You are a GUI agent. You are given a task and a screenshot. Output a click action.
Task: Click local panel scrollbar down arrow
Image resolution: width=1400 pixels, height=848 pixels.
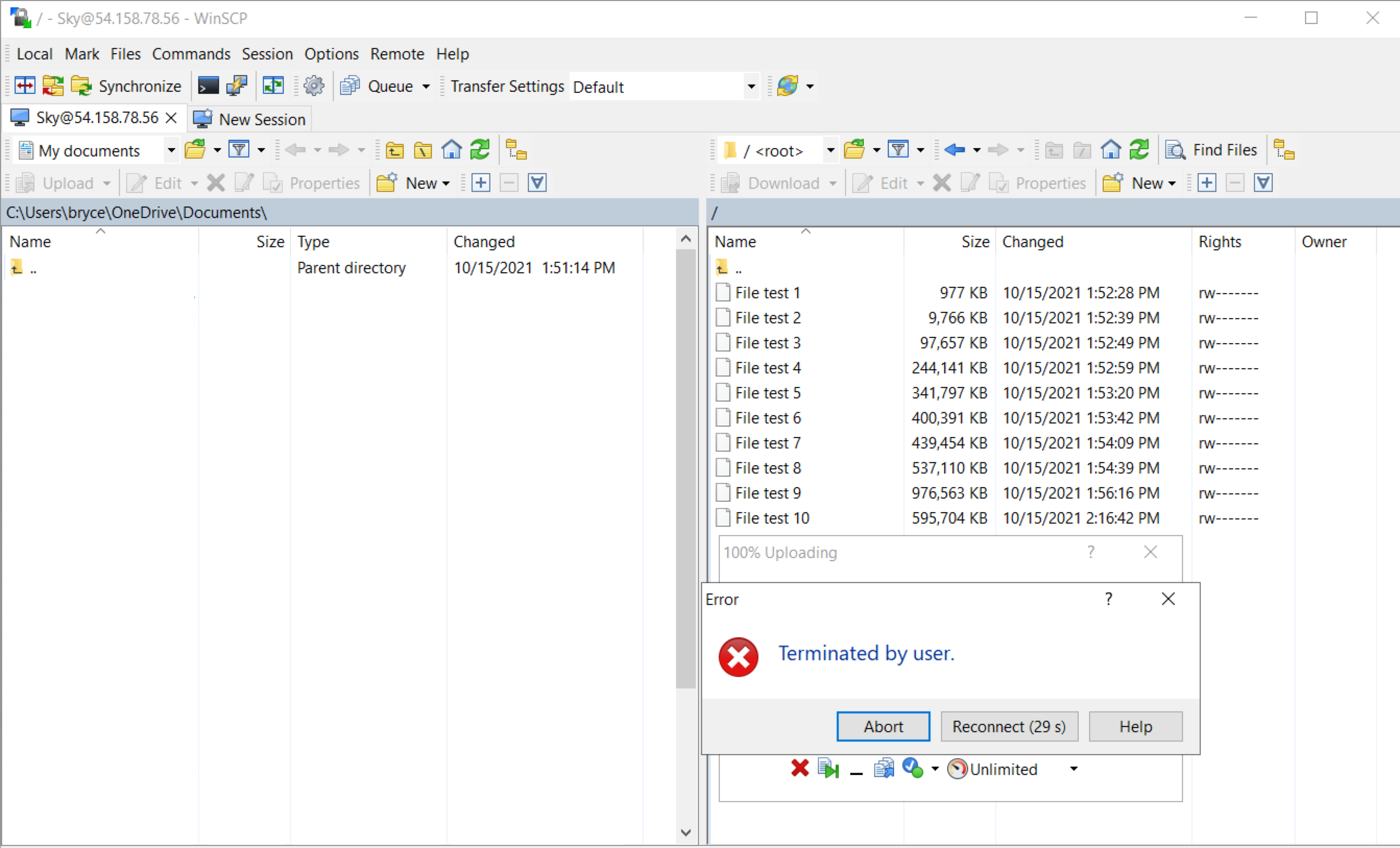pos(686,833)
